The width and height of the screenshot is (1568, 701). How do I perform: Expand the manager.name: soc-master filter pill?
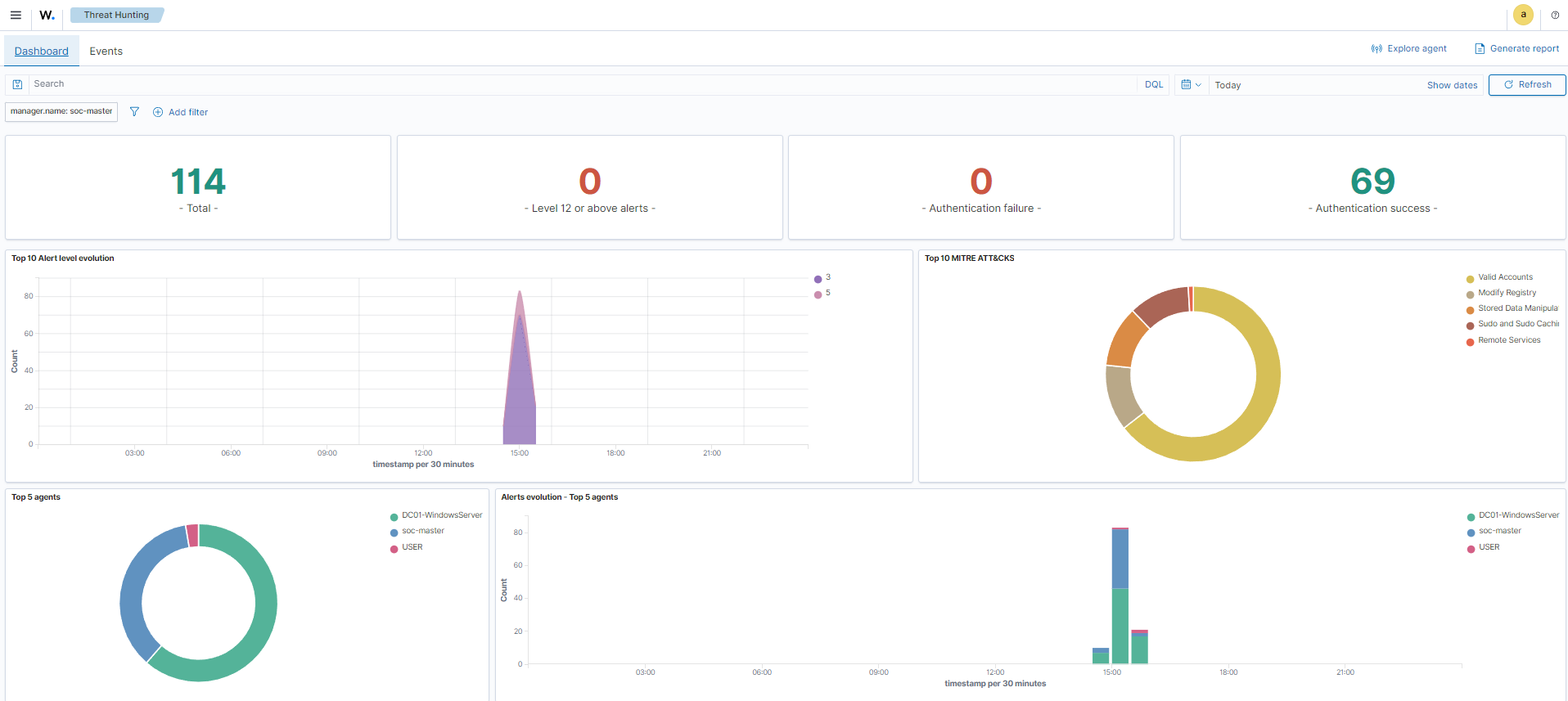pyautogui.click(x=61, y=111)
